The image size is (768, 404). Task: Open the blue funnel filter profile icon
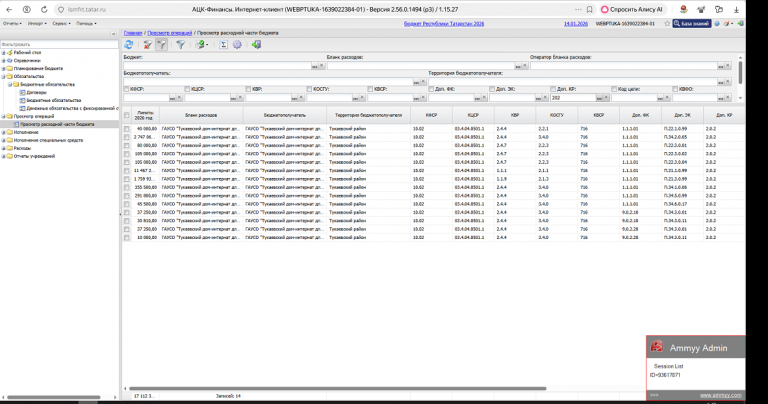[180, 45]
